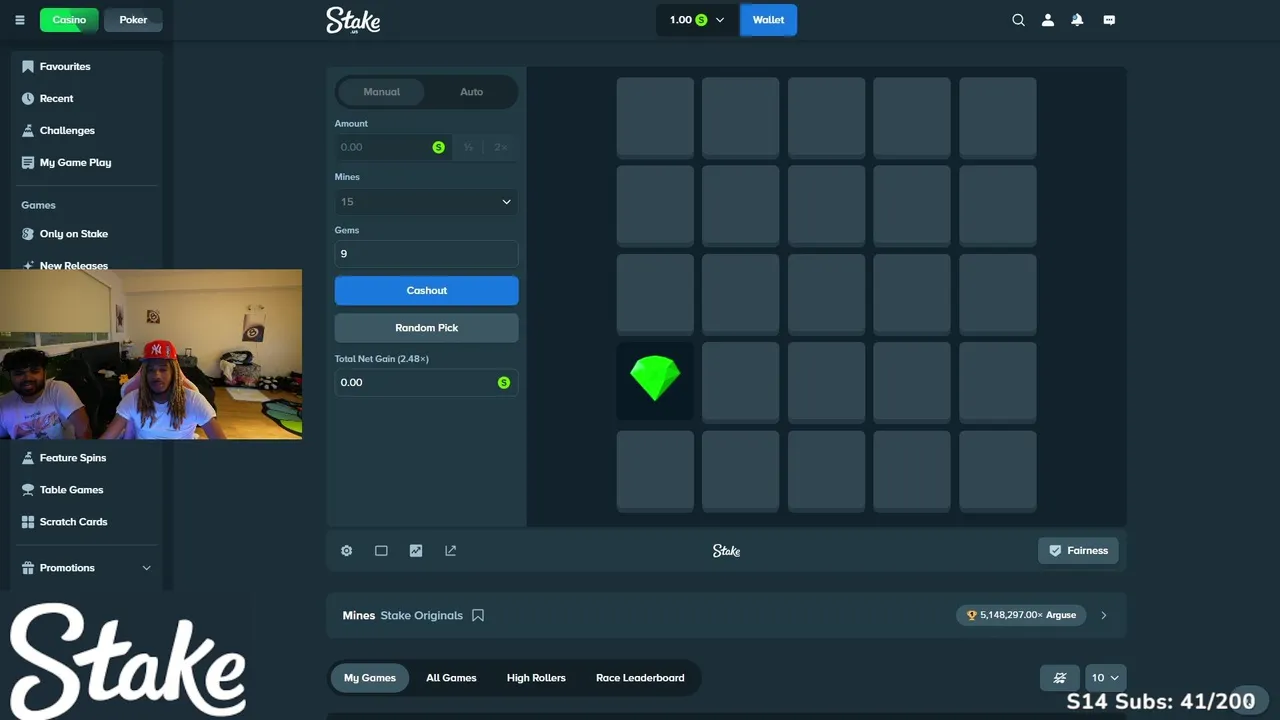Reveal the bottom-right mines tile
Image resolution: width=1280 pixels, height=720 pixels.
(x=997, y=470)
